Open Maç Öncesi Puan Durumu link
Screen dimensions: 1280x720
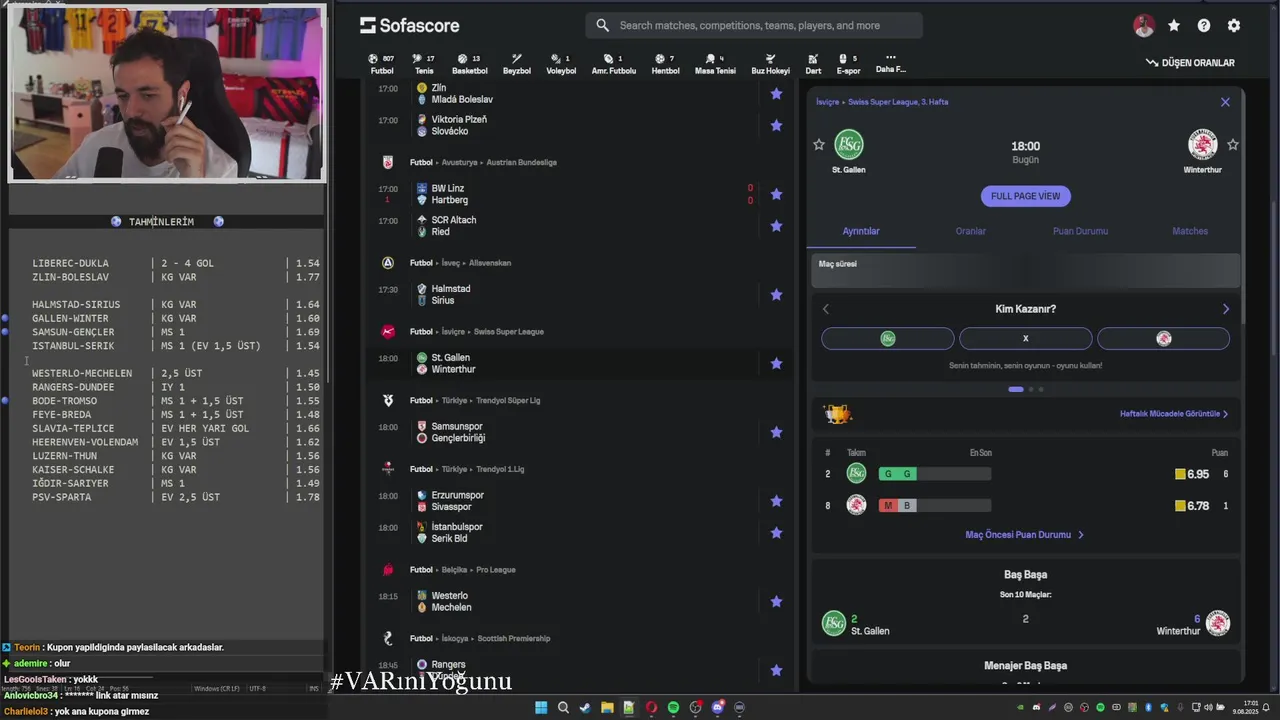(1024, 535)
